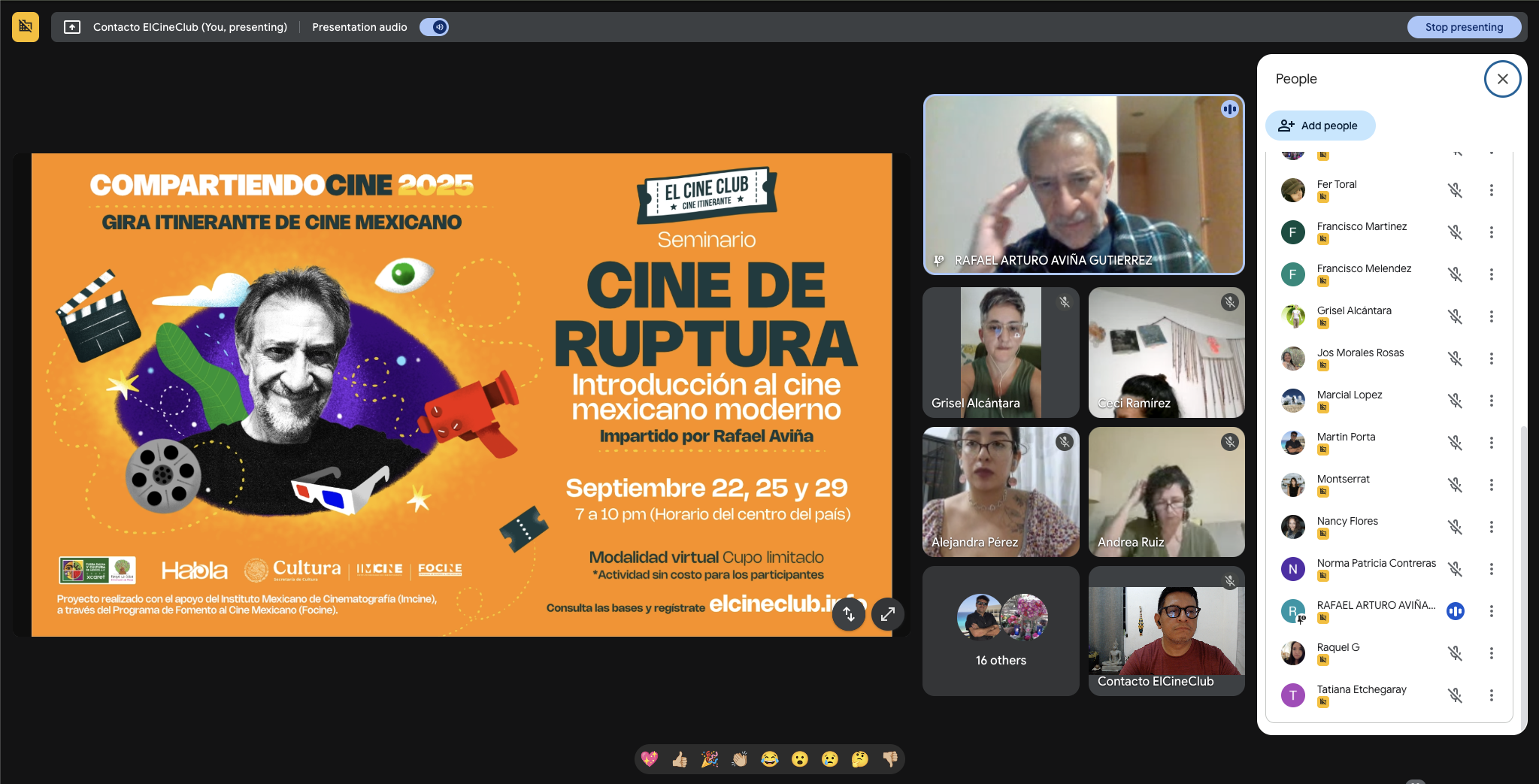The image size is (1539, 784).
Task: Open three-dot menu for Norma Patricia Contreras
Action: pos(1491,569)
